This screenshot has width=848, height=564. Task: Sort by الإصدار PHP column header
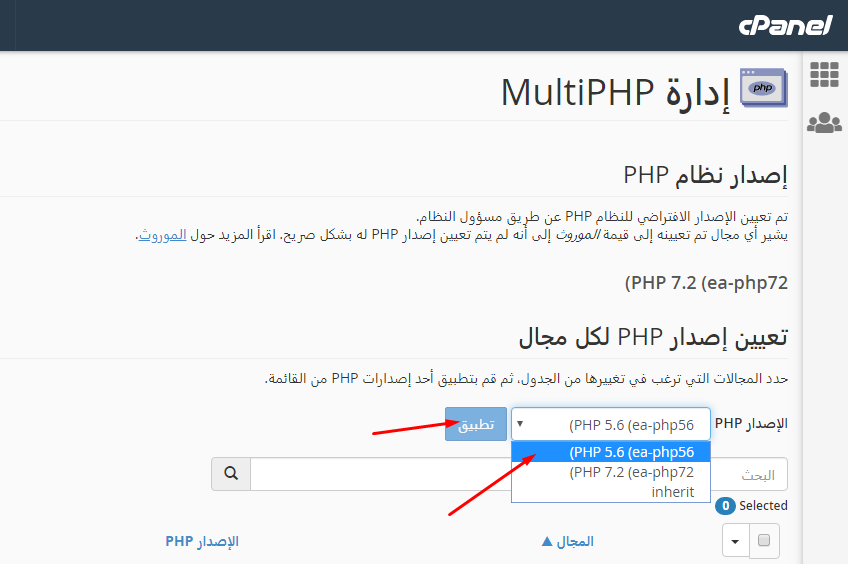pyautogui.click(x=202, y=541)
